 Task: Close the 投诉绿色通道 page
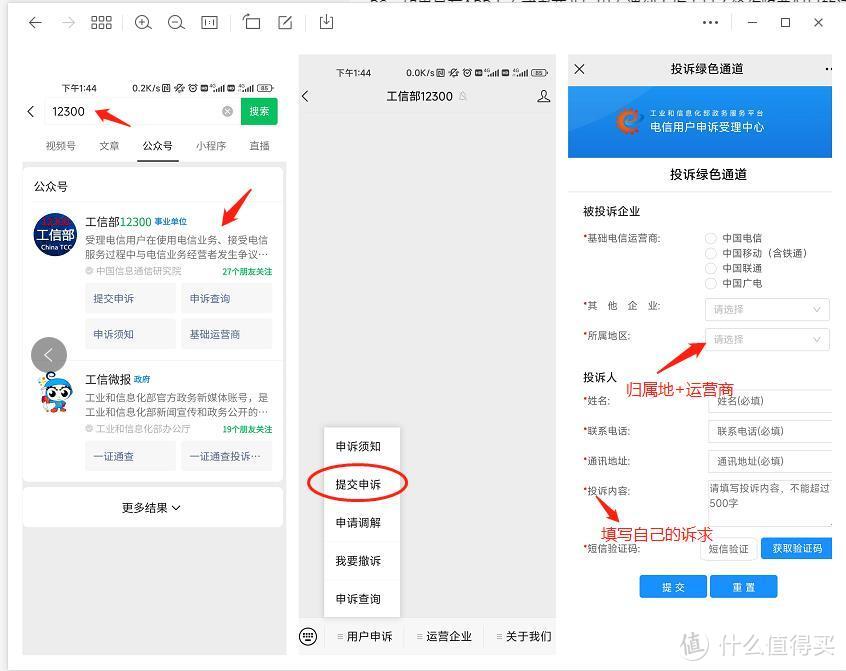click(x=579, y=69)
